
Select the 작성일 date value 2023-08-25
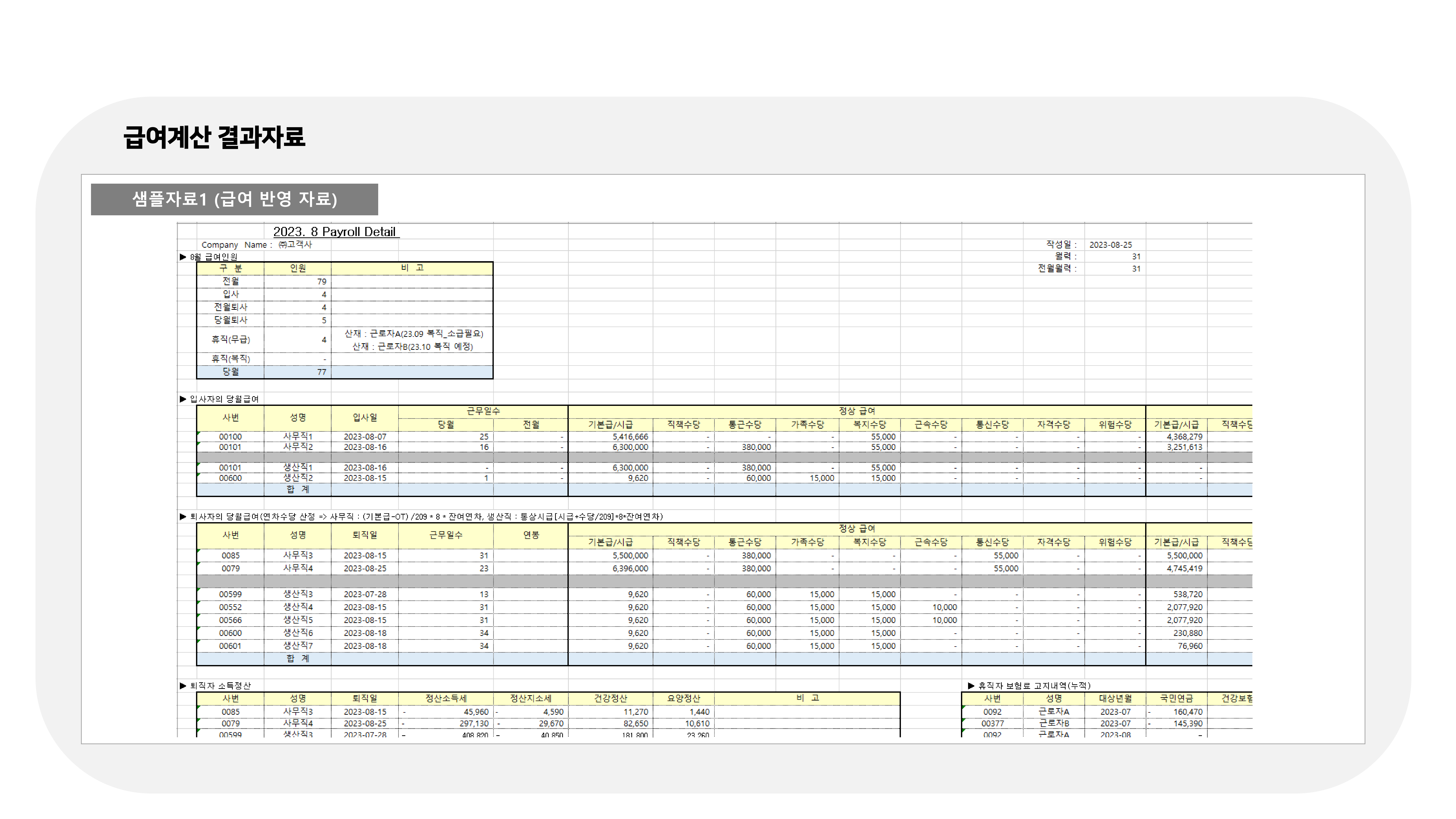click(x=1111, y=245)
